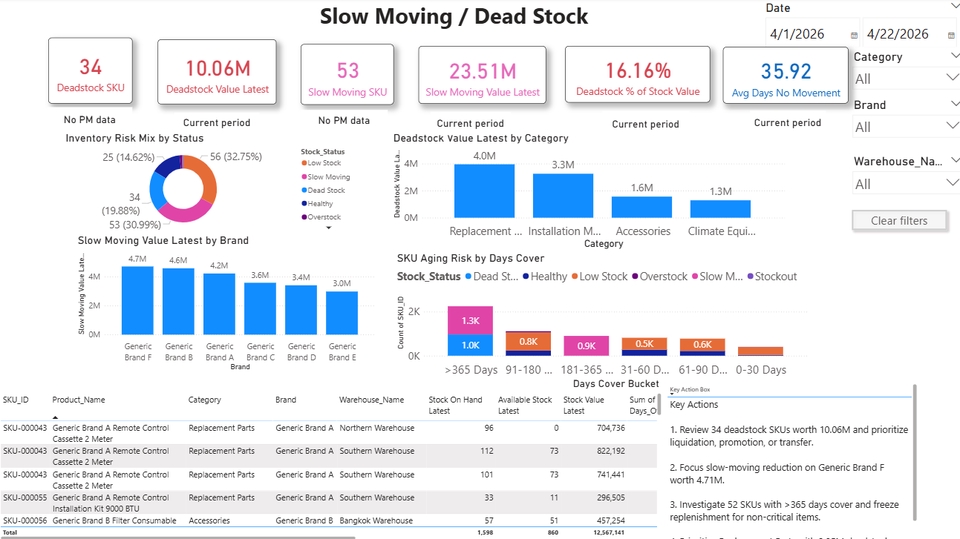Click the Northern Warehouse table cell
The height and width of the screenshot is (539, 960).
click(377, 428)
